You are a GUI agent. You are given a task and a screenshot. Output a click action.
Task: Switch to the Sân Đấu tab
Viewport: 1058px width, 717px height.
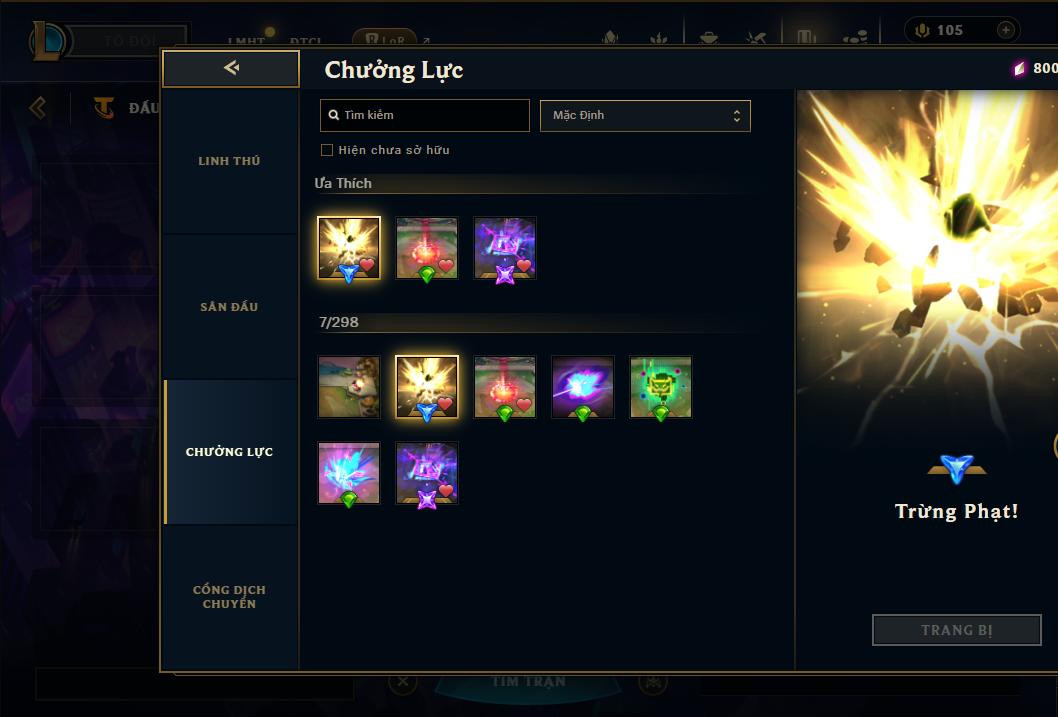229,306
